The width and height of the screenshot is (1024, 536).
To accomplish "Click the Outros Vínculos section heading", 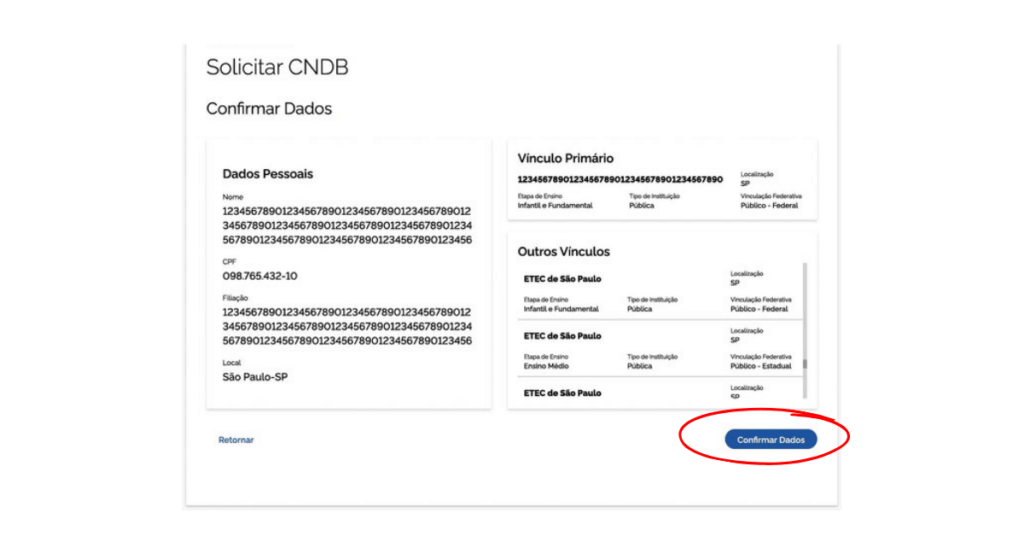I will [x=563, y=251].
